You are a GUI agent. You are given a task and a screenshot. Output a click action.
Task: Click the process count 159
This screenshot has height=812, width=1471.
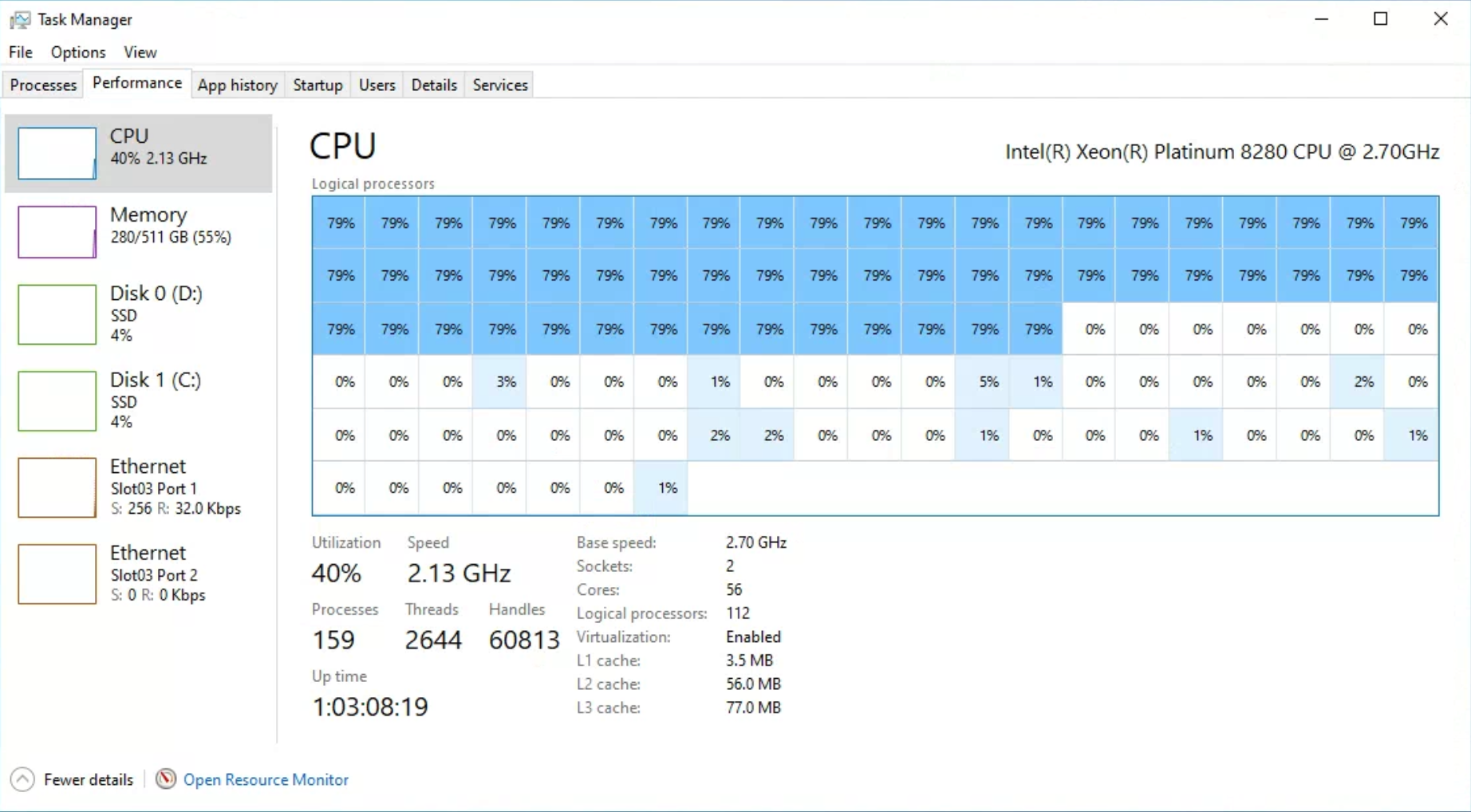click(333, 640)
